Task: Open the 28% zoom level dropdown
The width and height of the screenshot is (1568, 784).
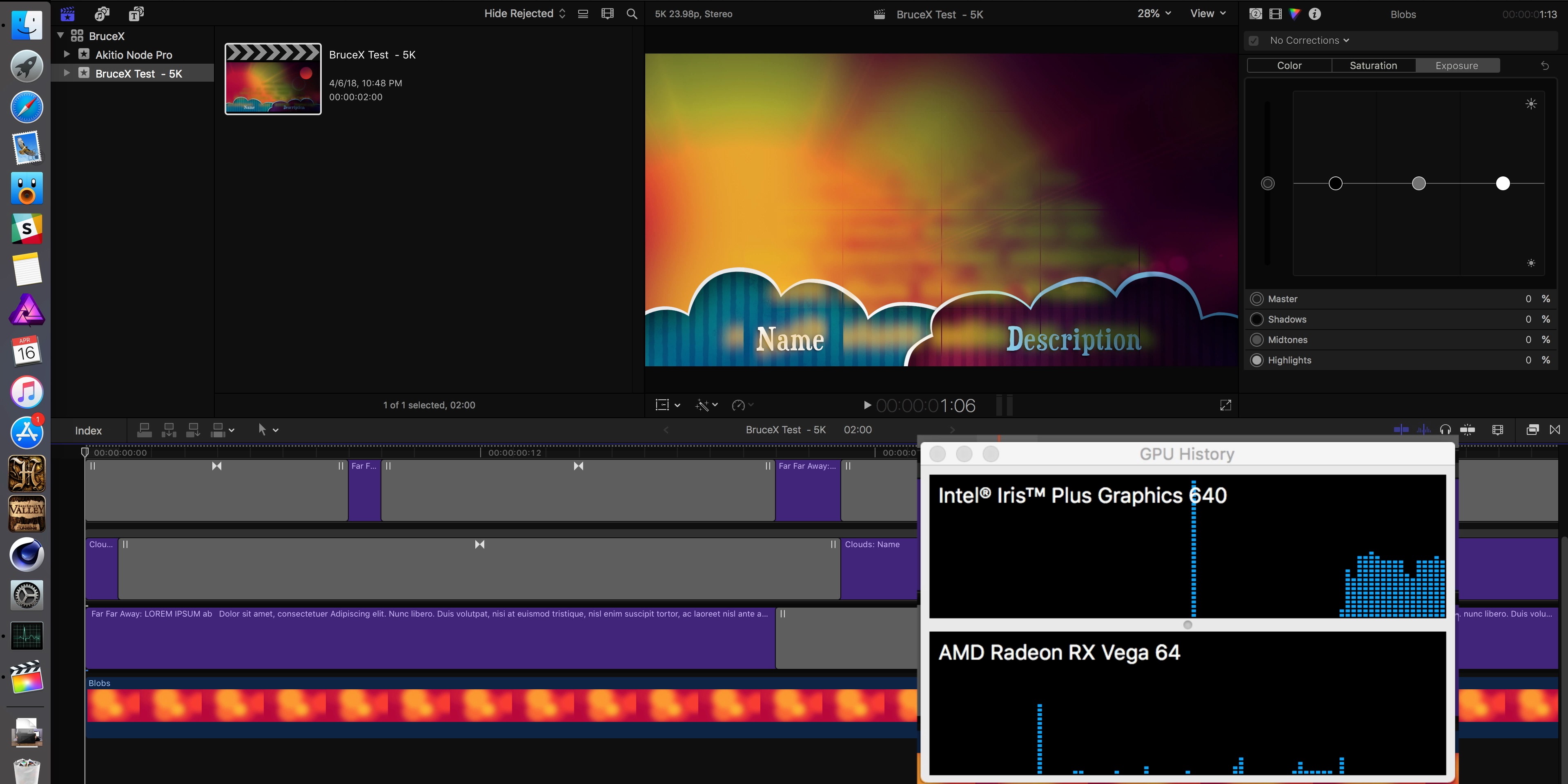Action: point(1154,13)
